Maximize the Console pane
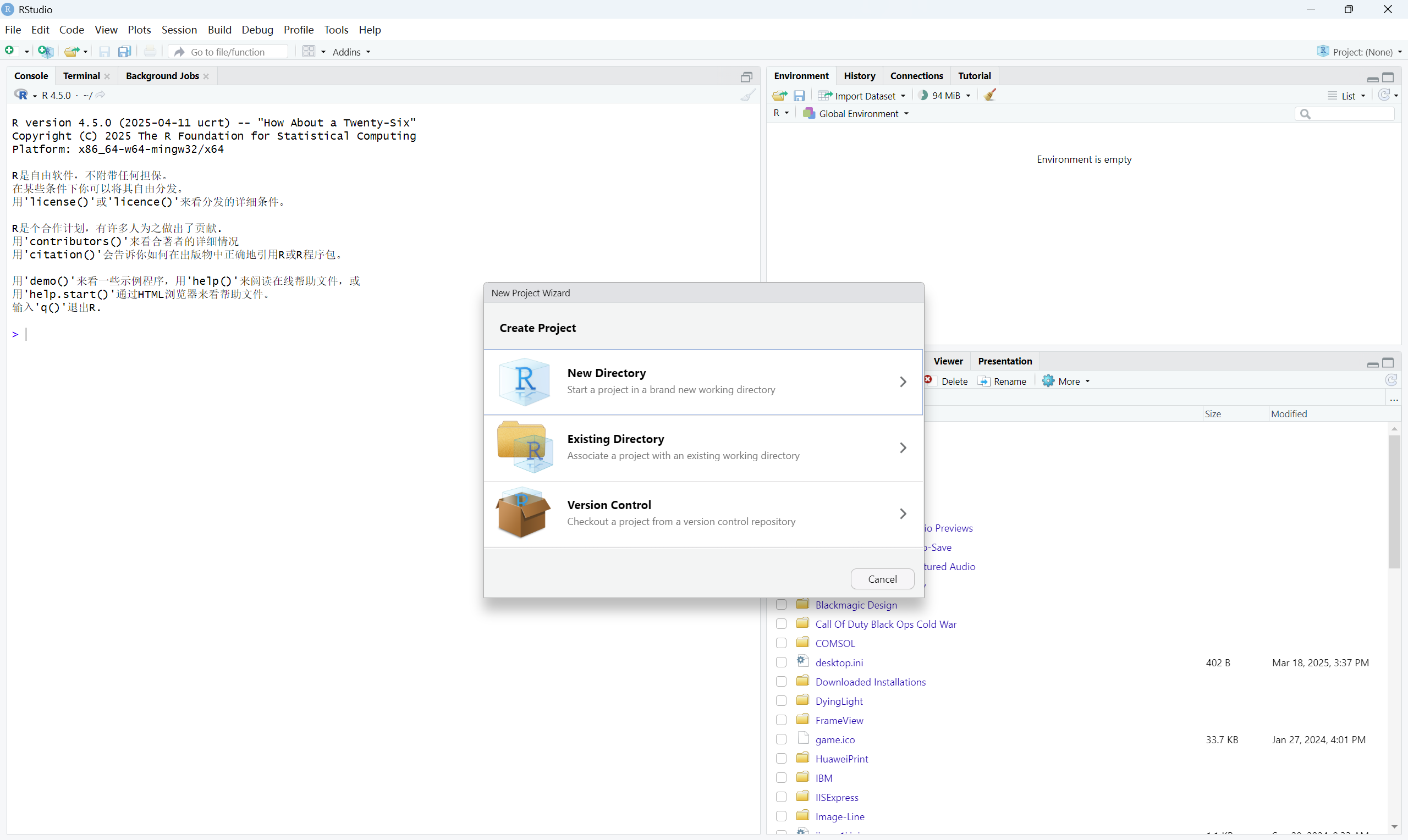The image size is (1408, 840). [747, 77]
